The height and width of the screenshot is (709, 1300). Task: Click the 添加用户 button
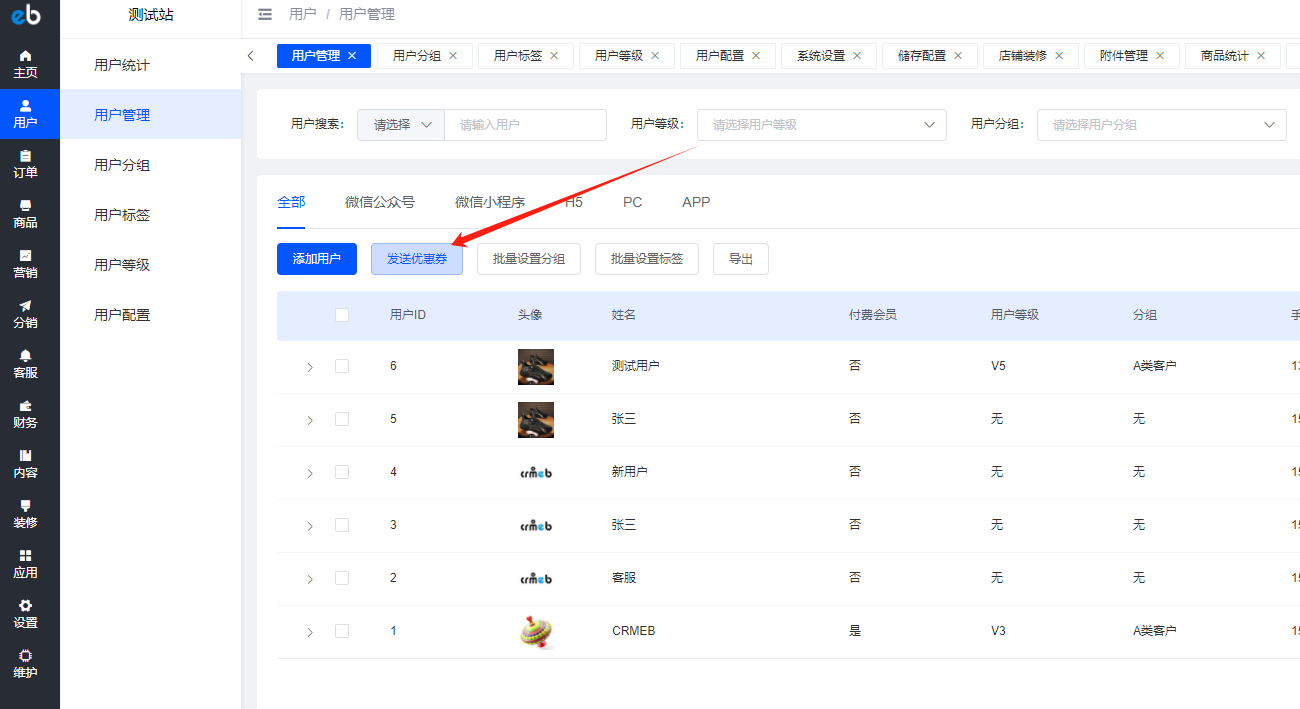pos(317,259)
